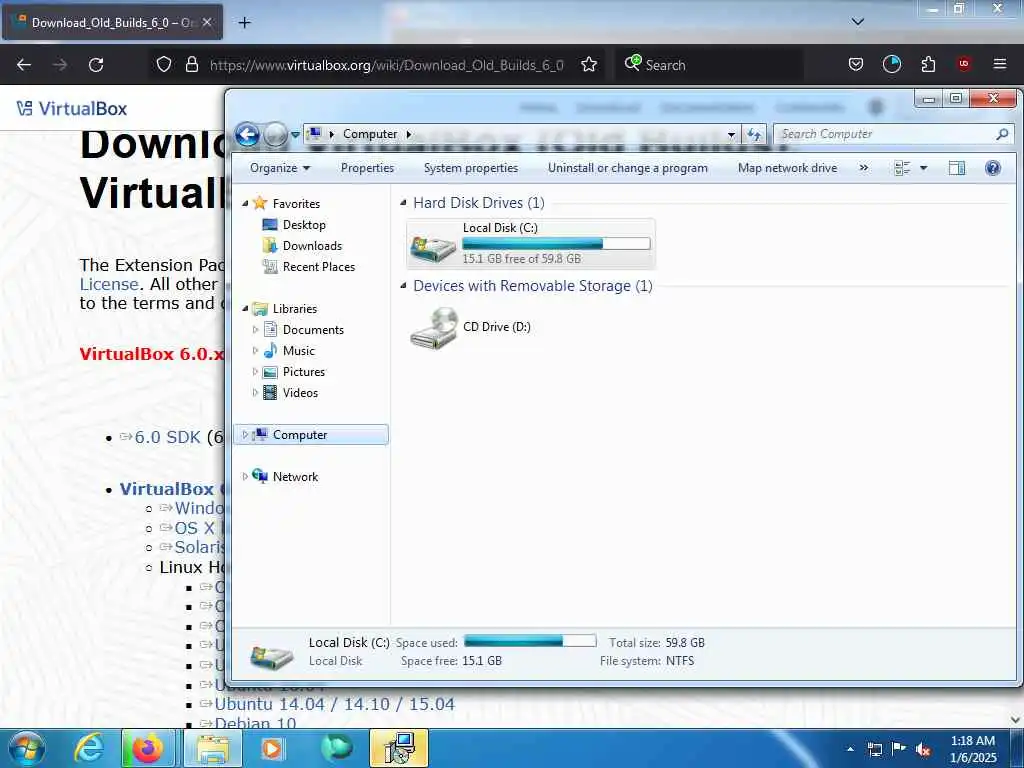Image resolution: width=1024 pixels, height=768 pixels.
Task: Open a new Firefox tab
Action: [244, 23]
